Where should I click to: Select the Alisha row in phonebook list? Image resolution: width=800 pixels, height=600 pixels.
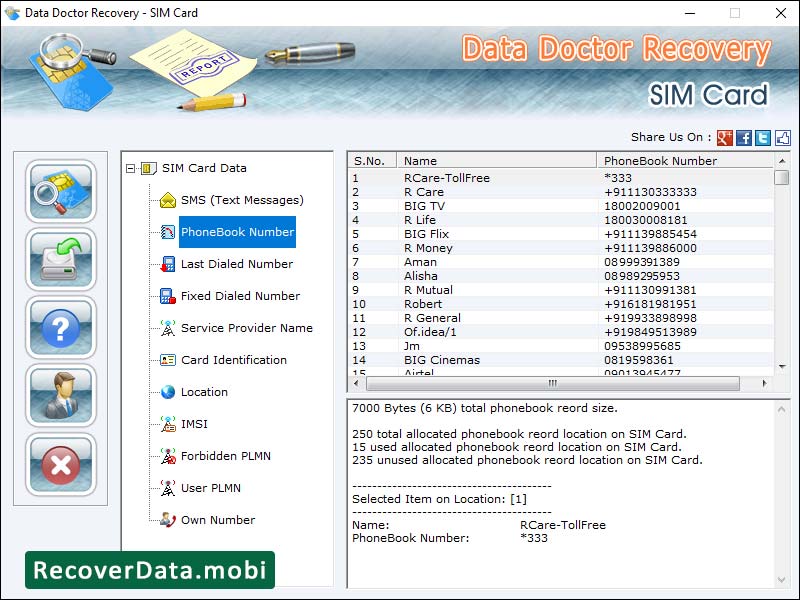tap(420, 276)
